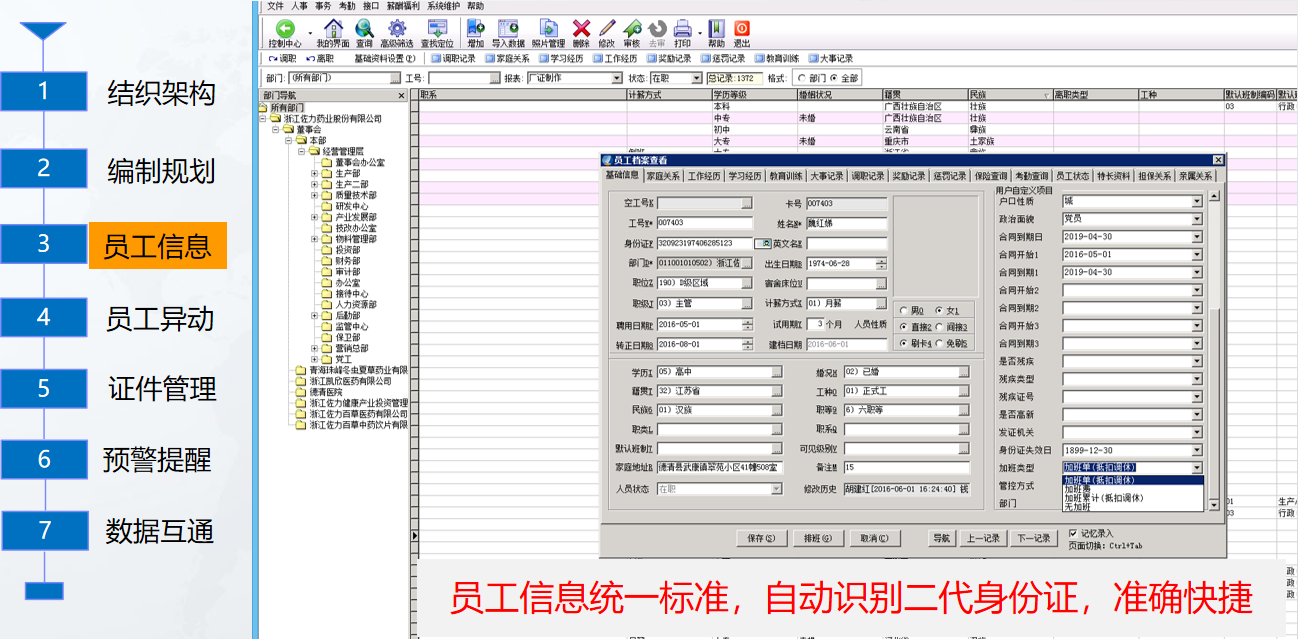Click the 导入数据 import data icon

508,31
